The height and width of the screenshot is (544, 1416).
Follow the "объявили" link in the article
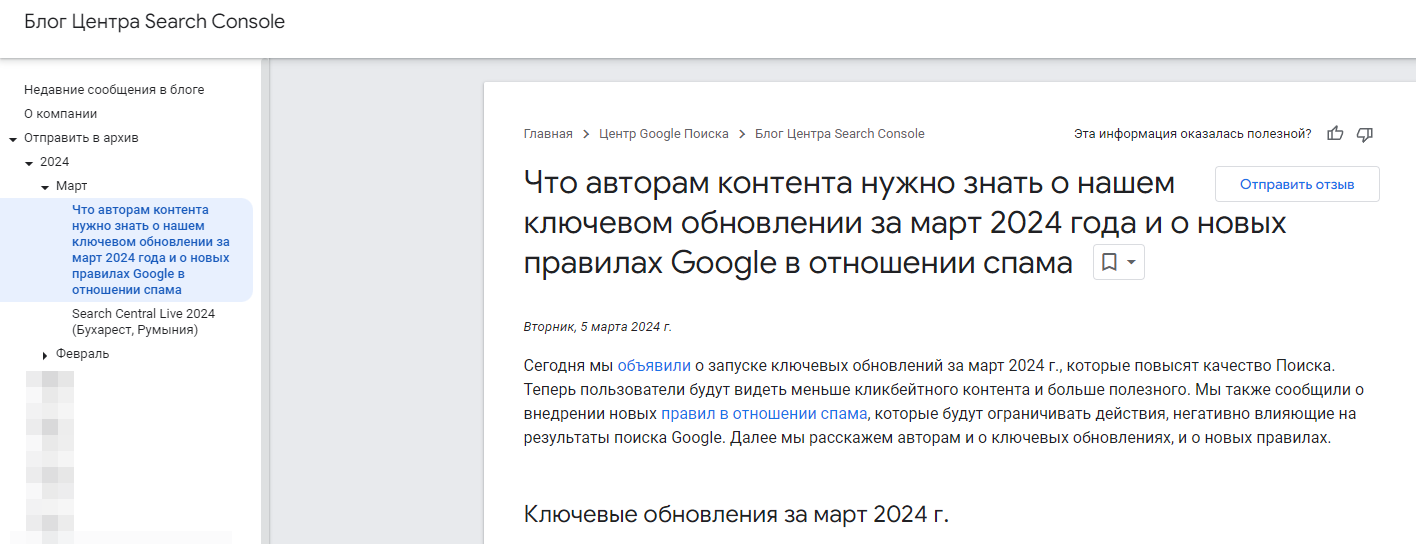(653, 364)
